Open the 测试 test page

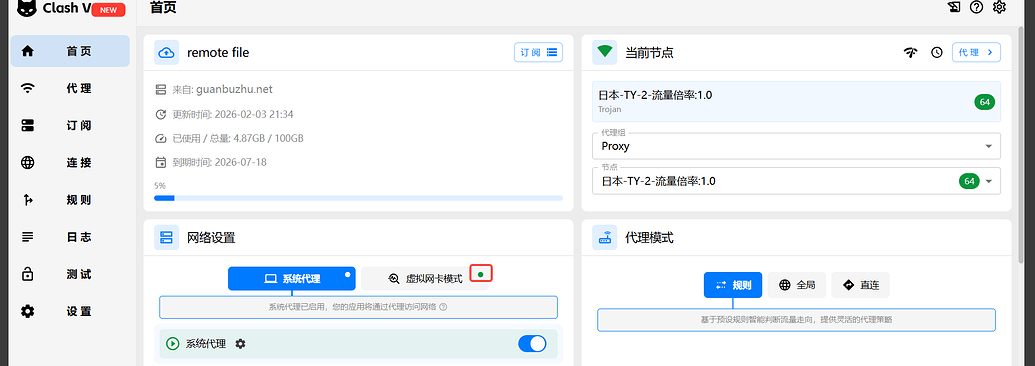point(70,274)
